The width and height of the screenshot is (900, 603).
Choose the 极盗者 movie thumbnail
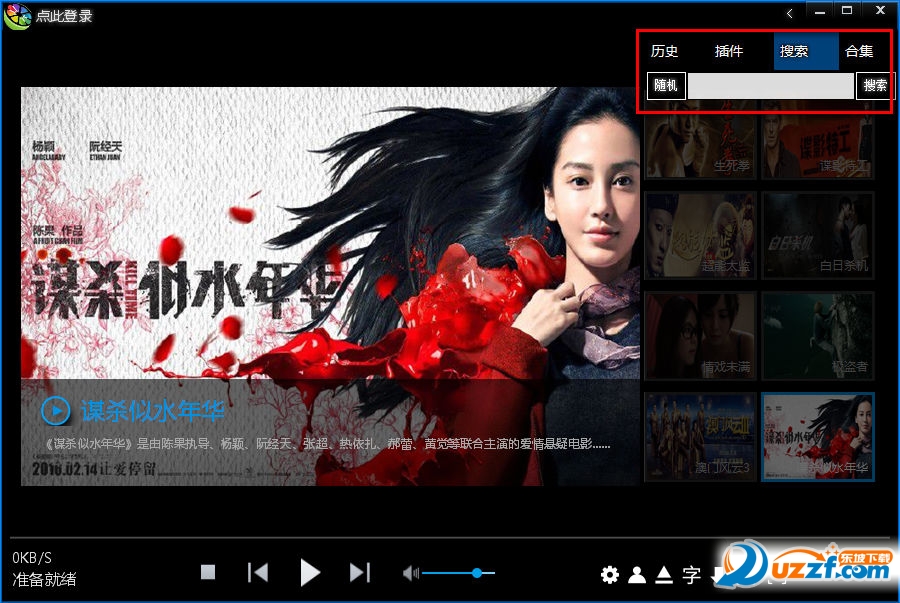818,336
